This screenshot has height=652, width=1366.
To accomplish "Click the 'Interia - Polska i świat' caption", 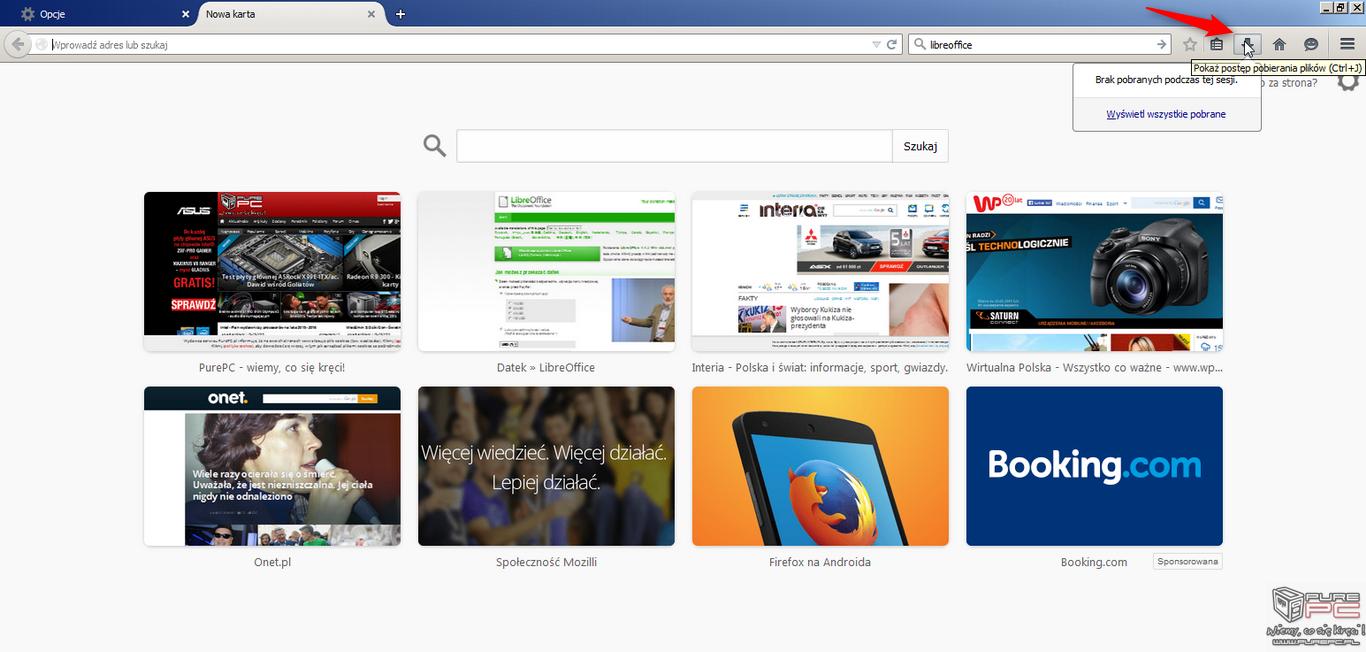I will point(820,367).
